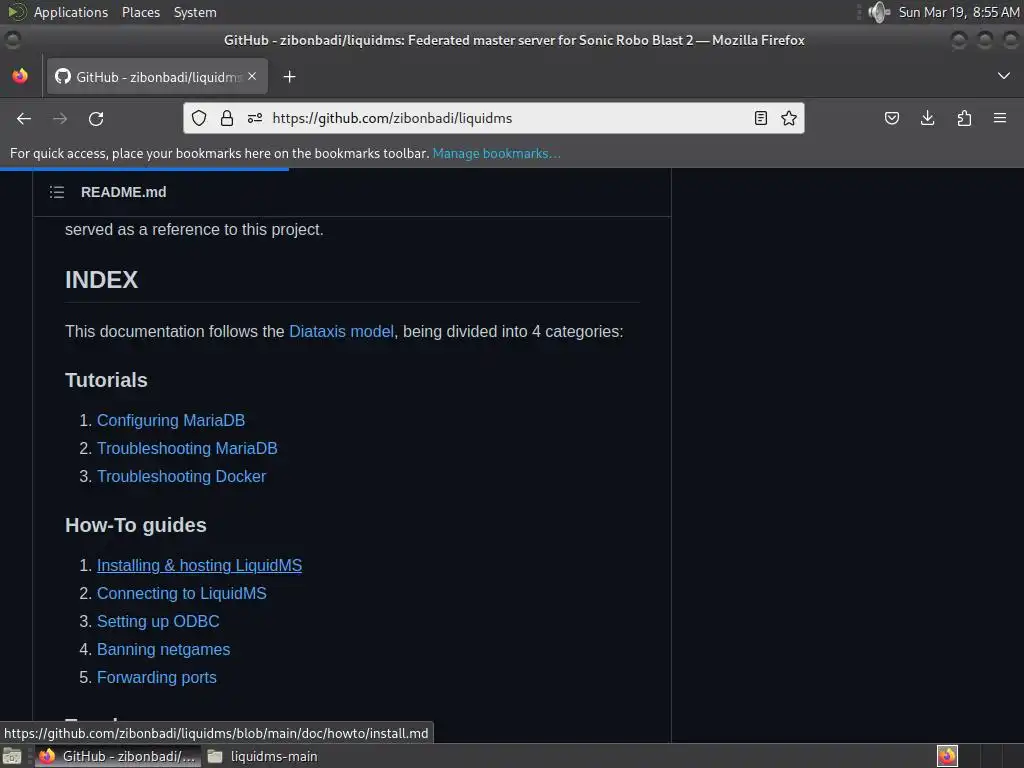
Task: Click the padlock site security icon
Action: pos(227,118)
